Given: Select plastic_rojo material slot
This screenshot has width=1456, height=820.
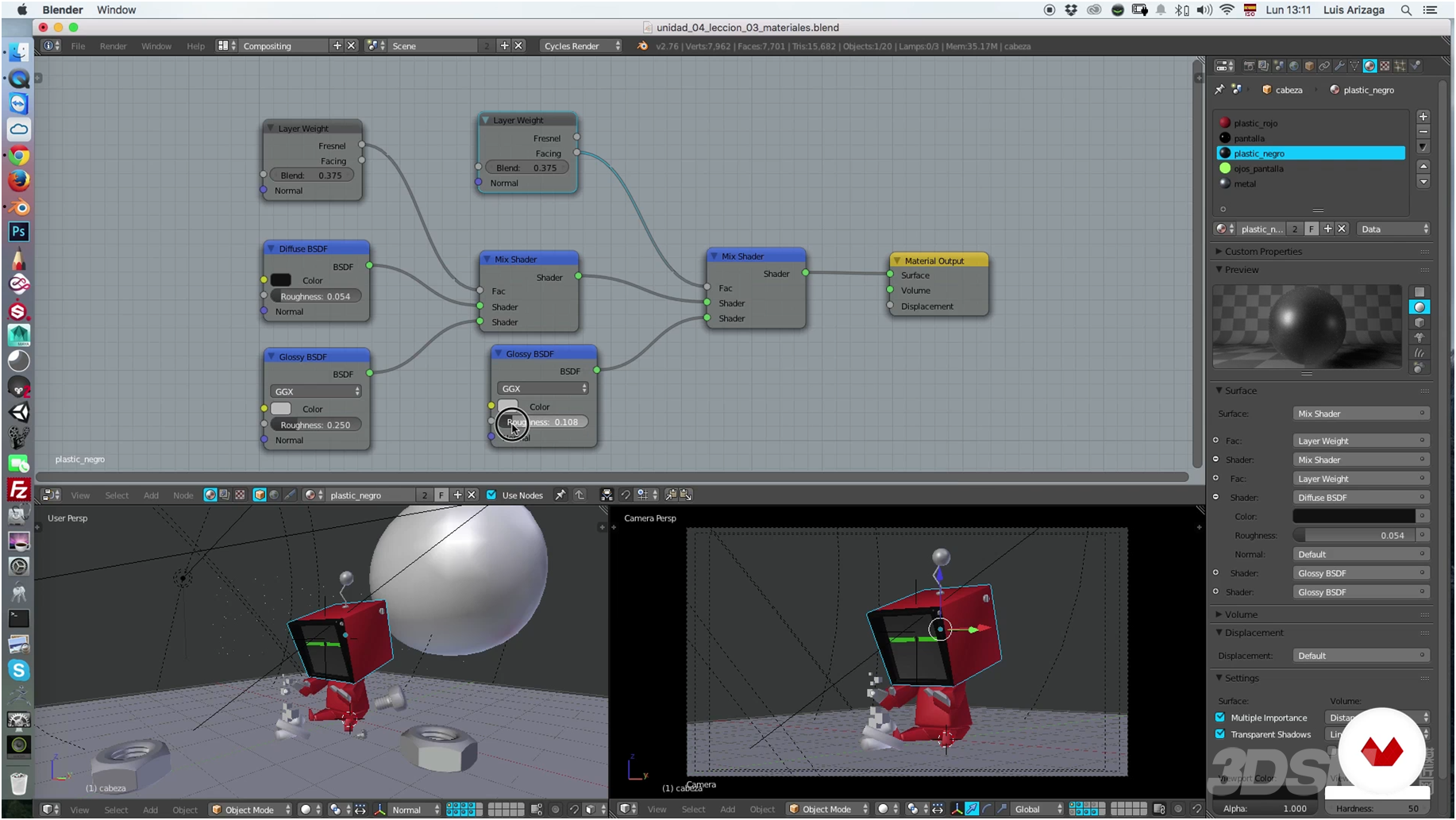Looking at the screenshot, I should coord(1311,123).
